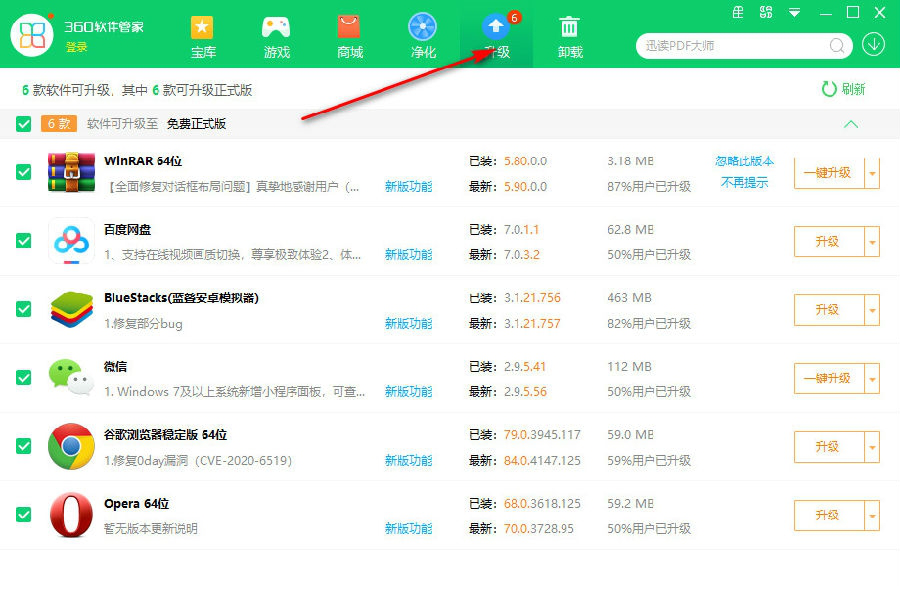Open the download manager arrow icon
This screenshot has width=900, height=609.
point(873,45)
